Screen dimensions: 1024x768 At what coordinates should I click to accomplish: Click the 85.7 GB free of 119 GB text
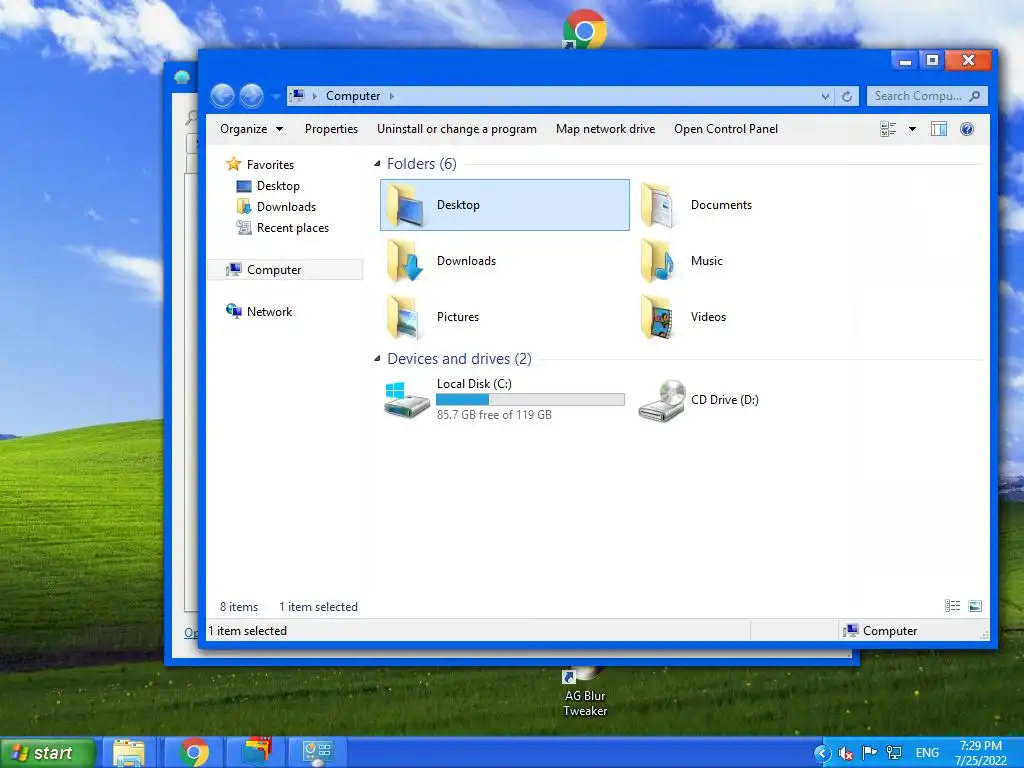494,415
